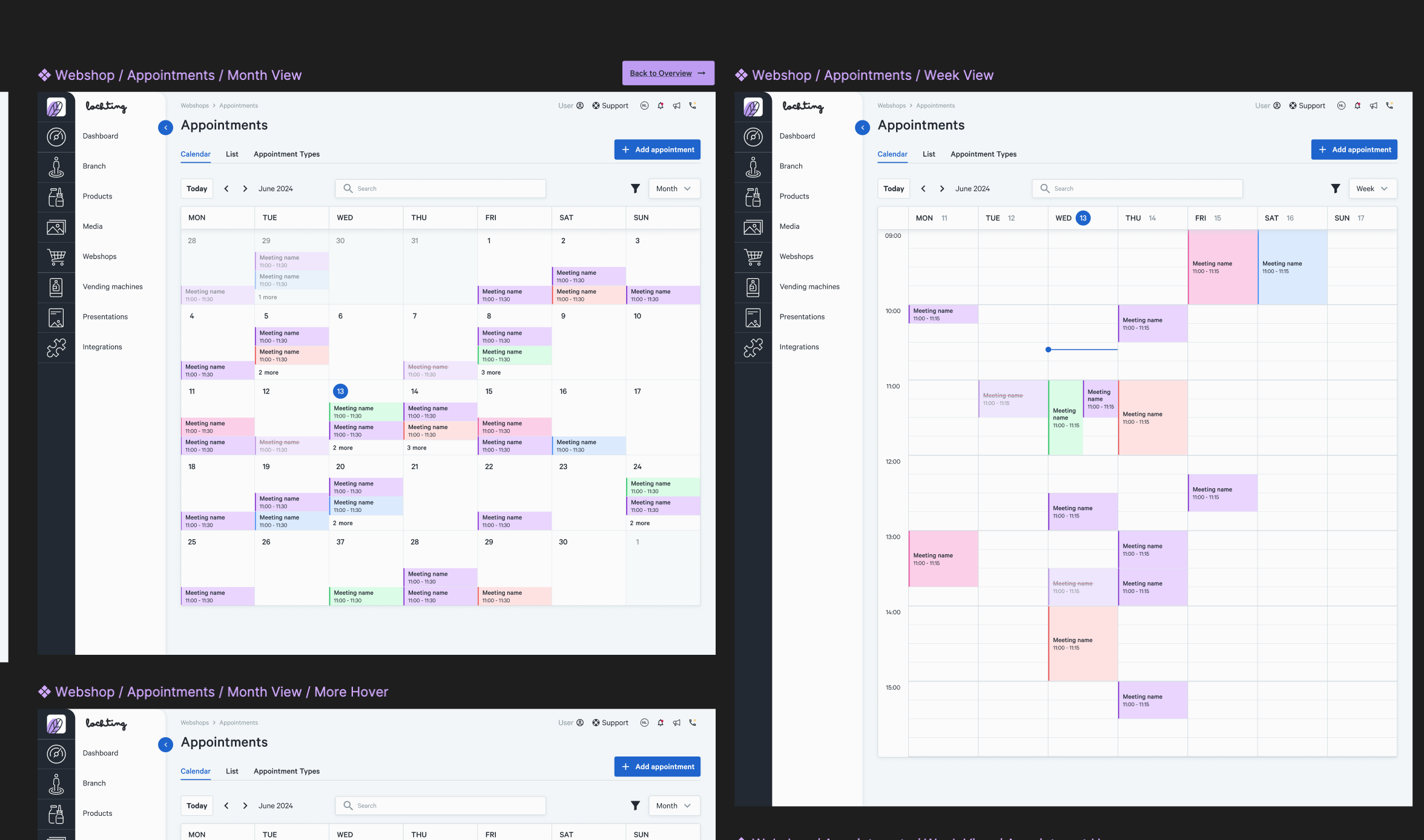The image size is (1424, 840).
Task: Click the Branch sidebar icon
Action: pyautogui.click(x=56, y=166)
